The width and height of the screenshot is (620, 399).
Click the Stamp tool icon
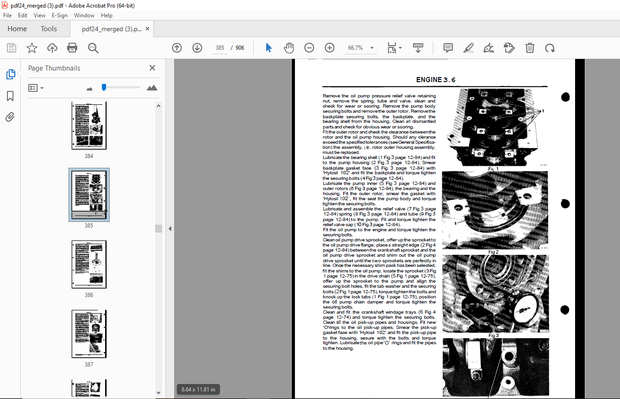pos(509,48)
